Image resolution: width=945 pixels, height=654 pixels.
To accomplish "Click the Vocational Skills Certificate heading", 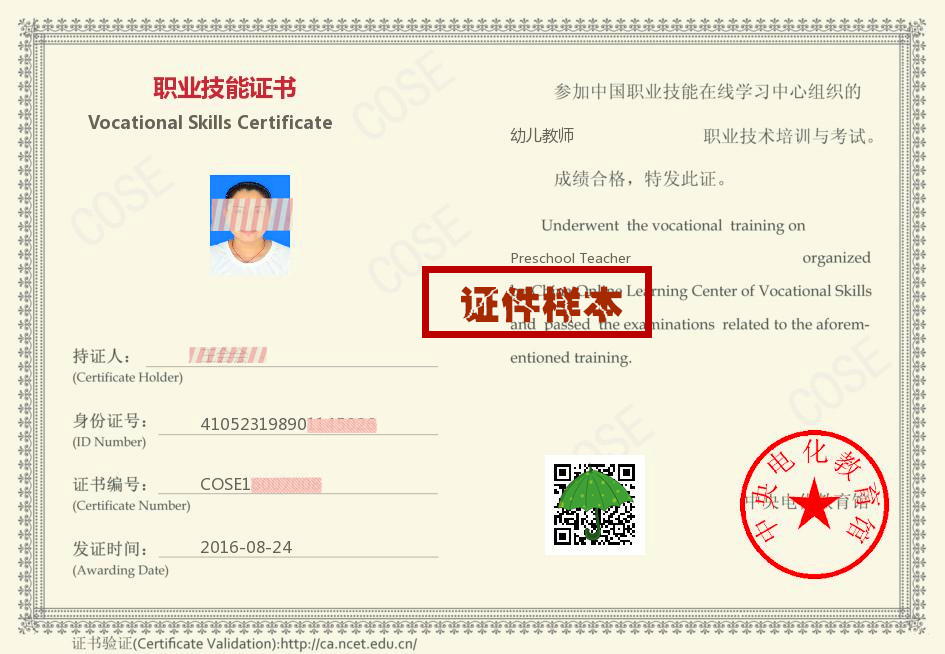I will [210, 123].
